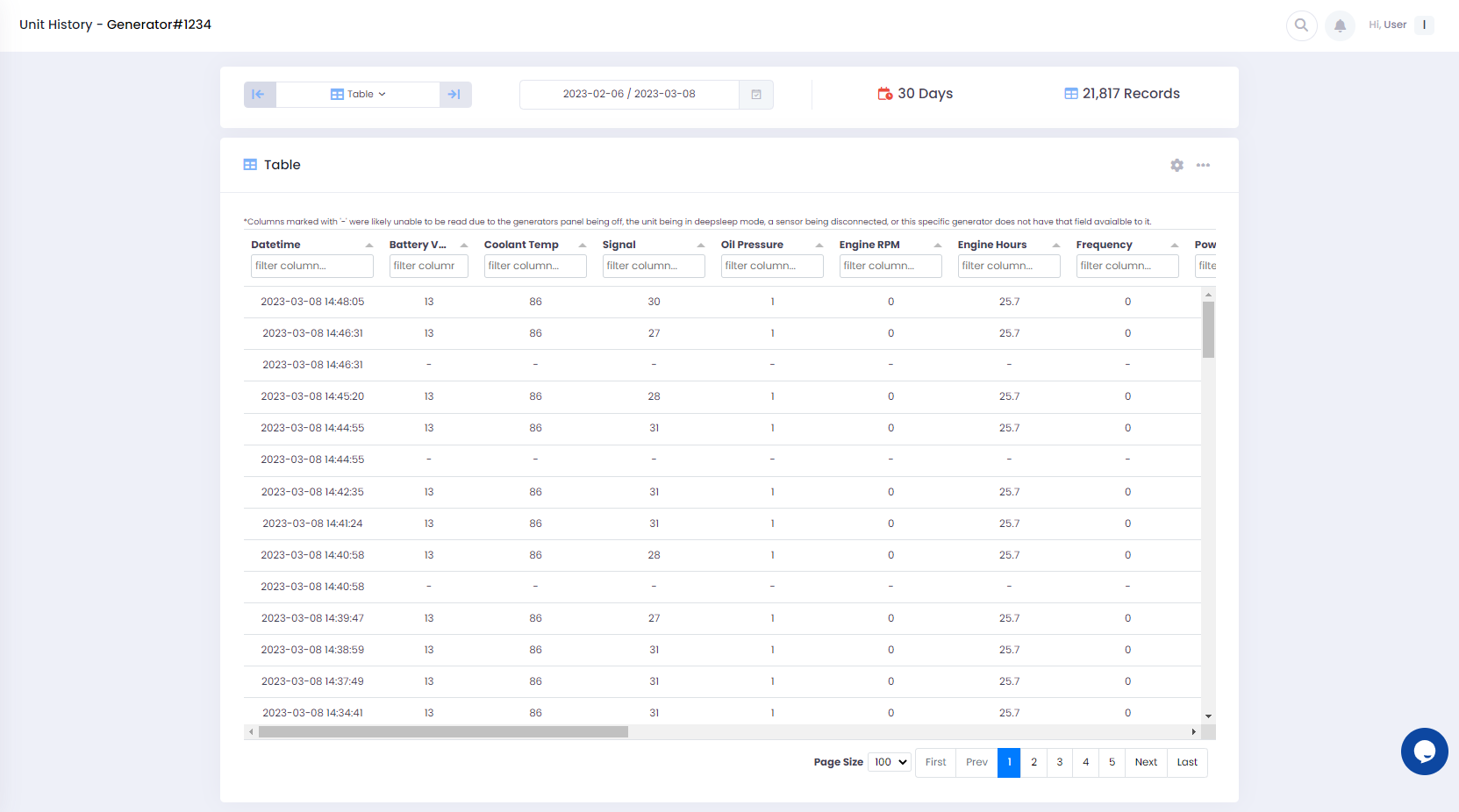The height and width of the screenshot is (812, 1459).
Task: Open the notifications bell
Action: point(1340,25)
